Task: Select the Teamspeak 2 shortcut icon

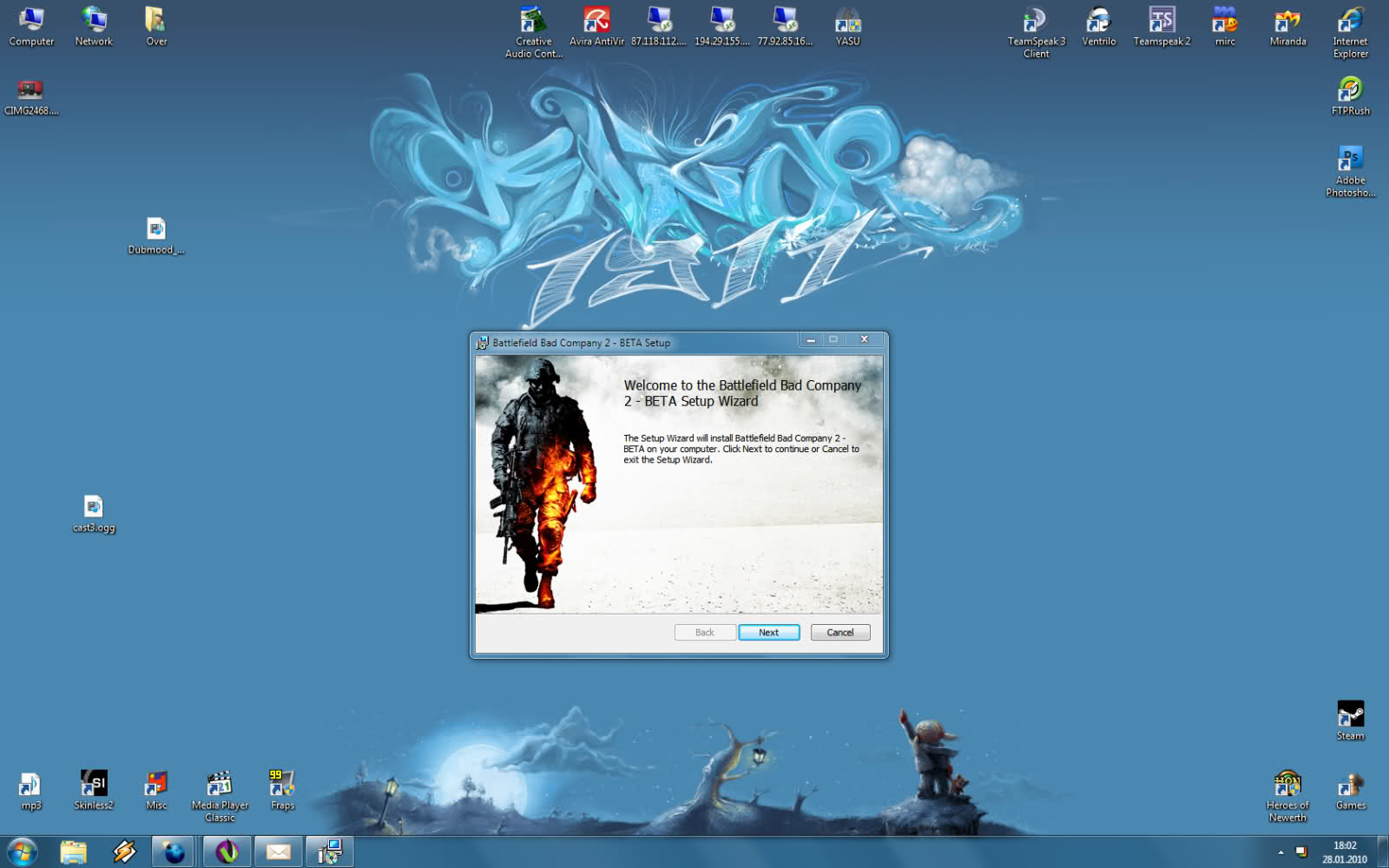Action: 1162,26
